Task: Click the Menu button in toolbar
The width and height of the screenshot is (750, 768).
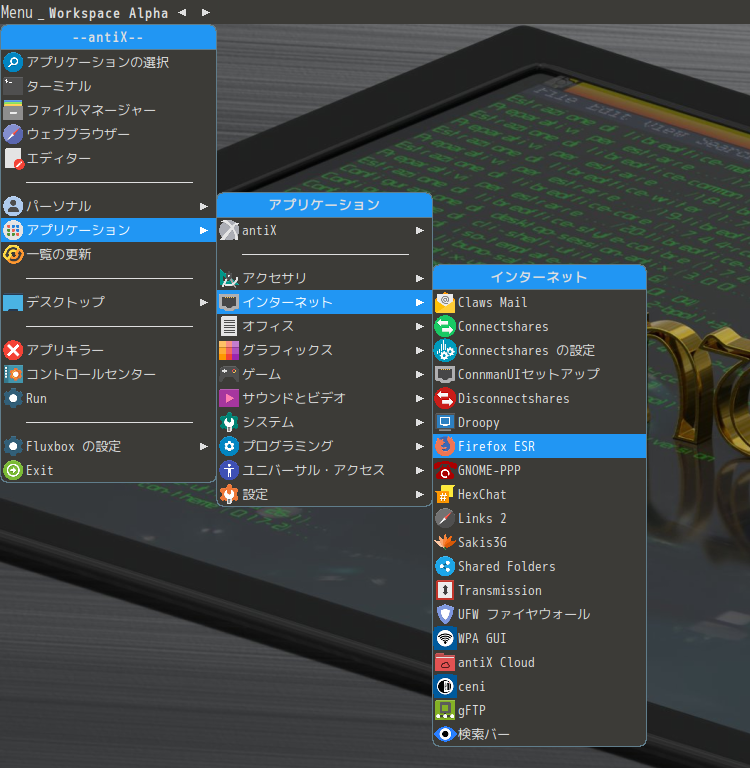Action: pos(17,12)
